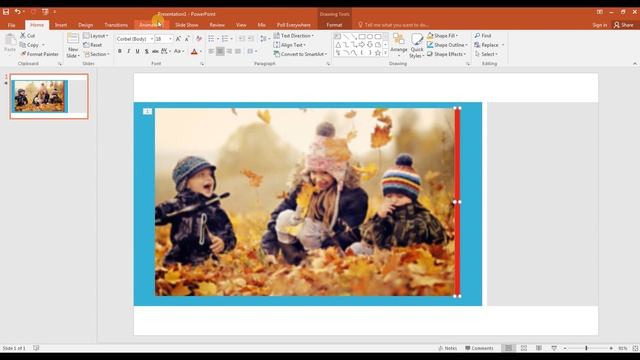Click the New Slide button
The width and height of the screenshot is (640, 360).
(x=73, y=45)
